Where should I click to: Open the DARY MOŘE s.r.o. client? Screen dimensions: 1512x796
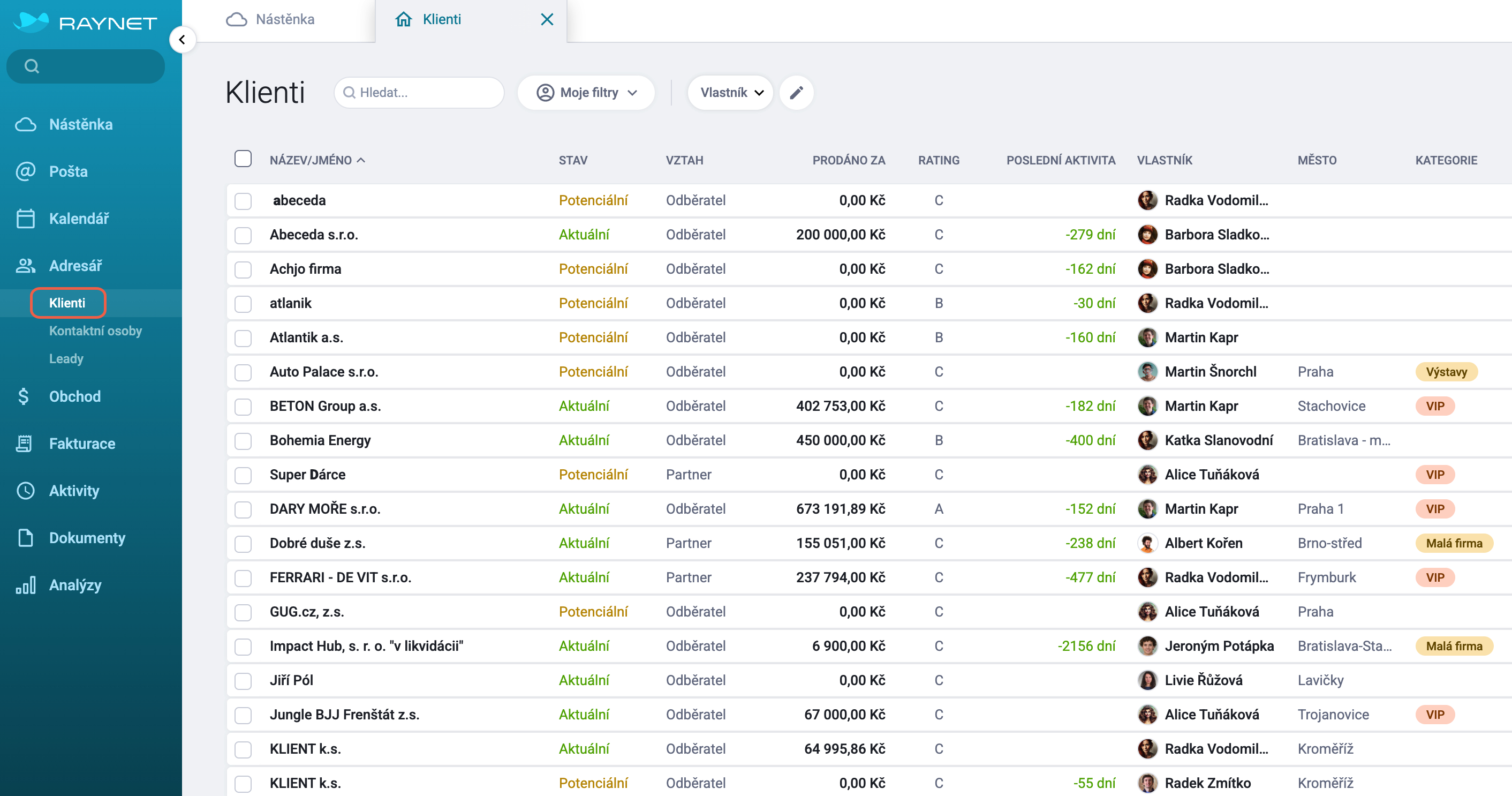(325, 509)
